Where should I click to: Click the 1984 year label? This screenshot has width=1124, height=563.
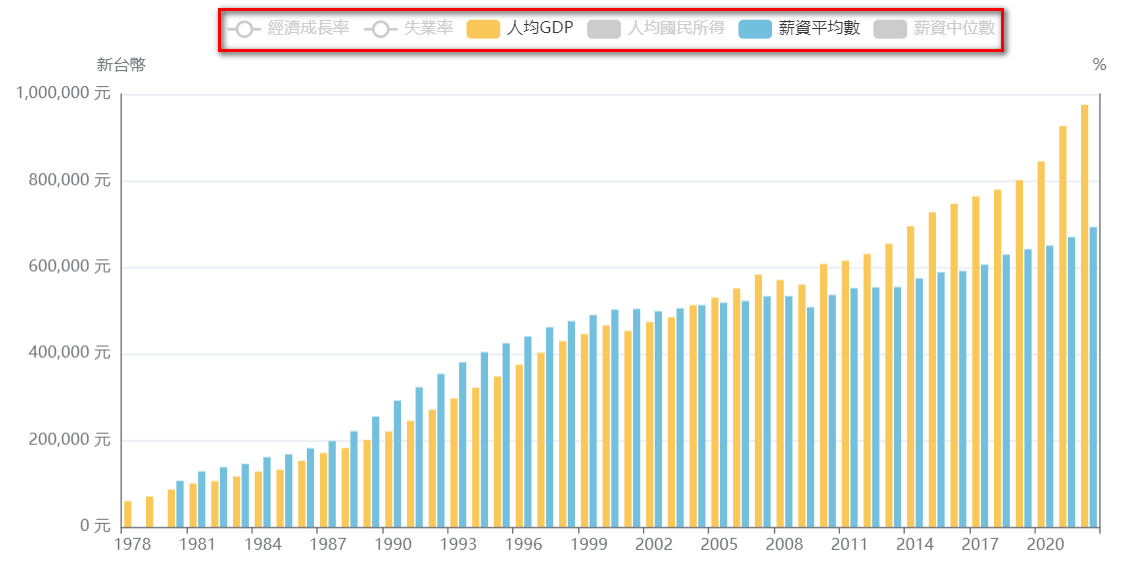tap(262, 545)
